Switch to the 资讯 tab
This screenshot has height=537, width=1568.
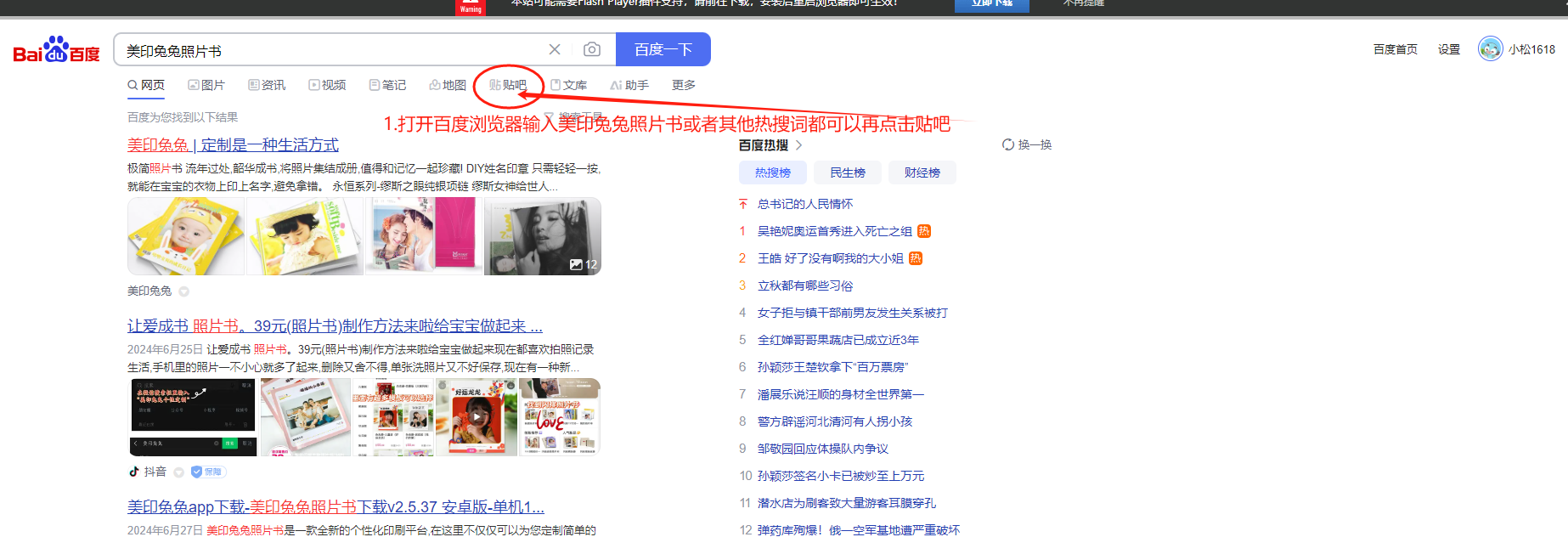tap(267, 85)
